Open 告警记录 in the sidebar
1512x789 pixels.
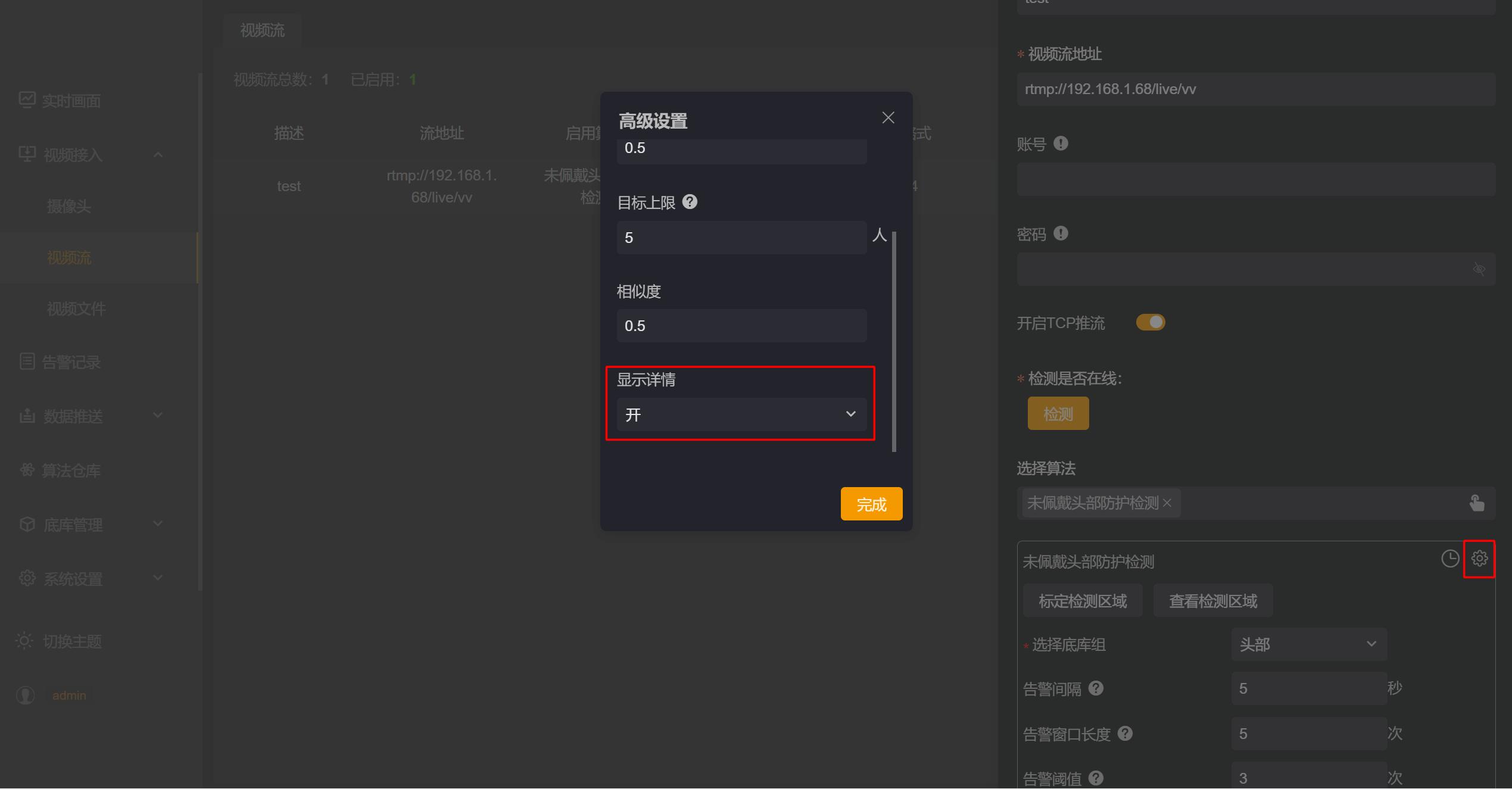click(71, 362)
